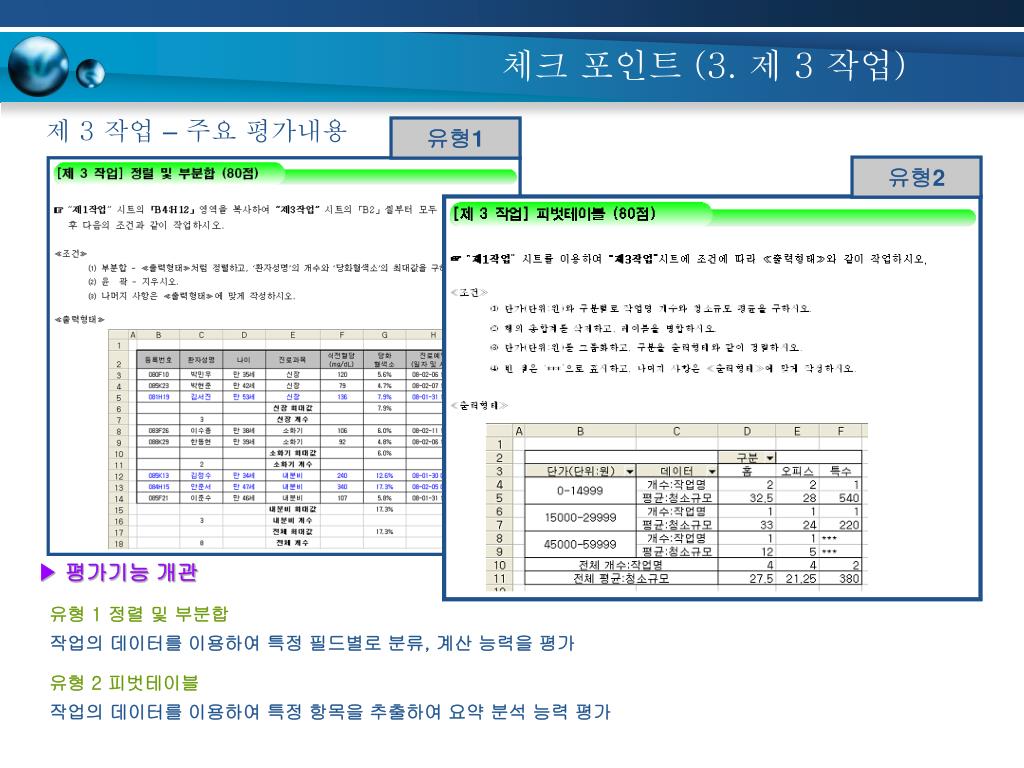Select the 내분비 개수 subtotal cell
This screenshot has width=1024, height=768.
[x=293, y=520]
